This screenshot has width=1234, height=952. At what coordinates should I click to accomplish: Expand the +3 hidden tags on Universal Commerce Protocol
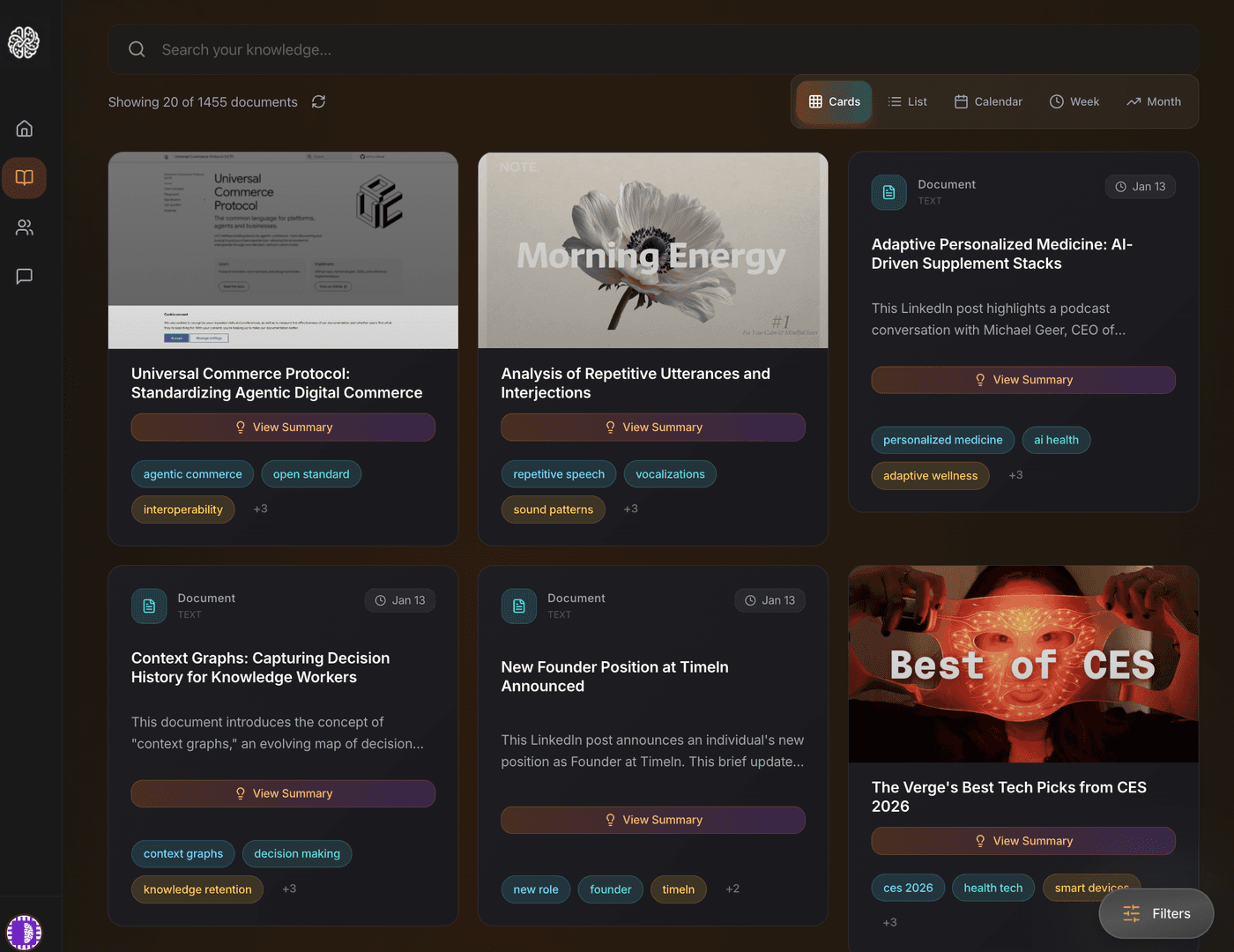click(x=260, y=509)
